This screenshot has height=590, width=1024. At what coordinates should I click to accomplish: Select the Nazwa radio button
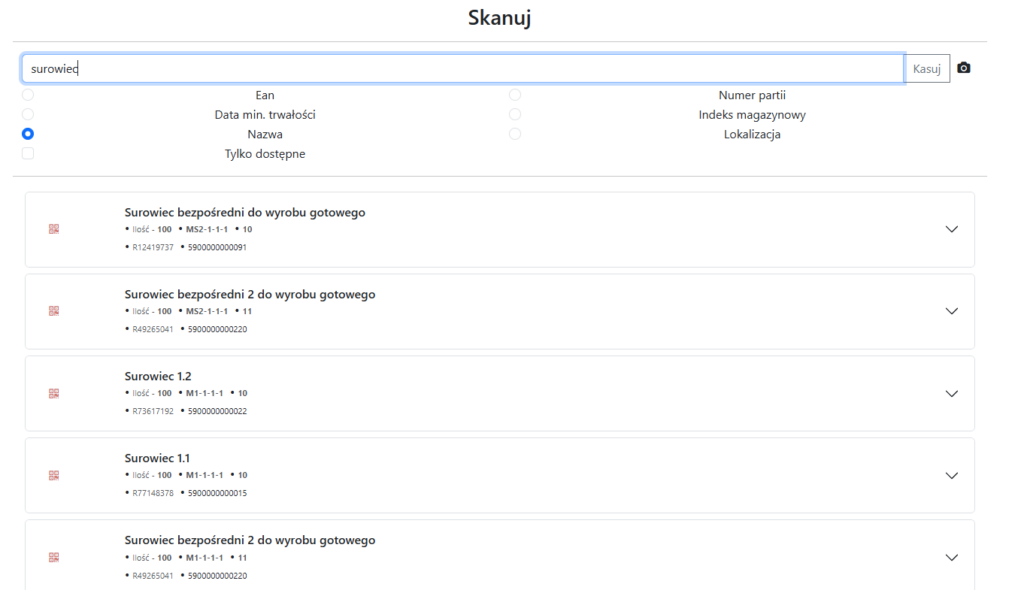(28, 134)
